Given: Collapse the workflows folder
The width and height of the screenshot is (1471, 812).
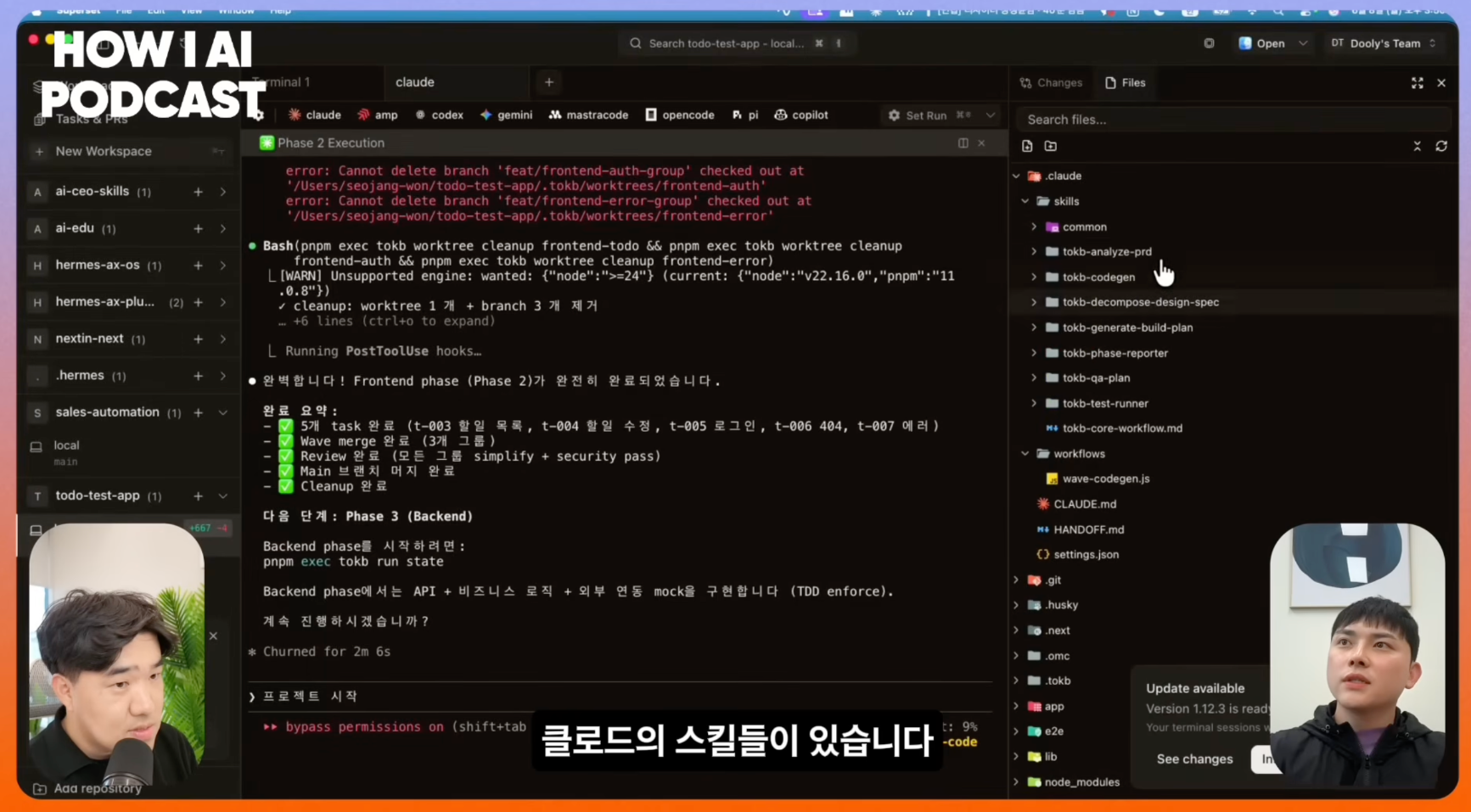Looking at the screenshot, I should coord(1025,454).
